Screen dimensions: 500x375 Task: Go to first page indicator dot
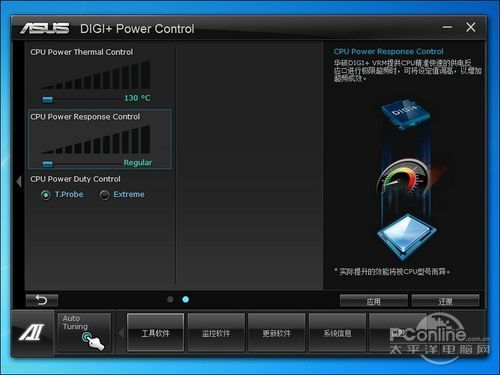tap(170, 299)
